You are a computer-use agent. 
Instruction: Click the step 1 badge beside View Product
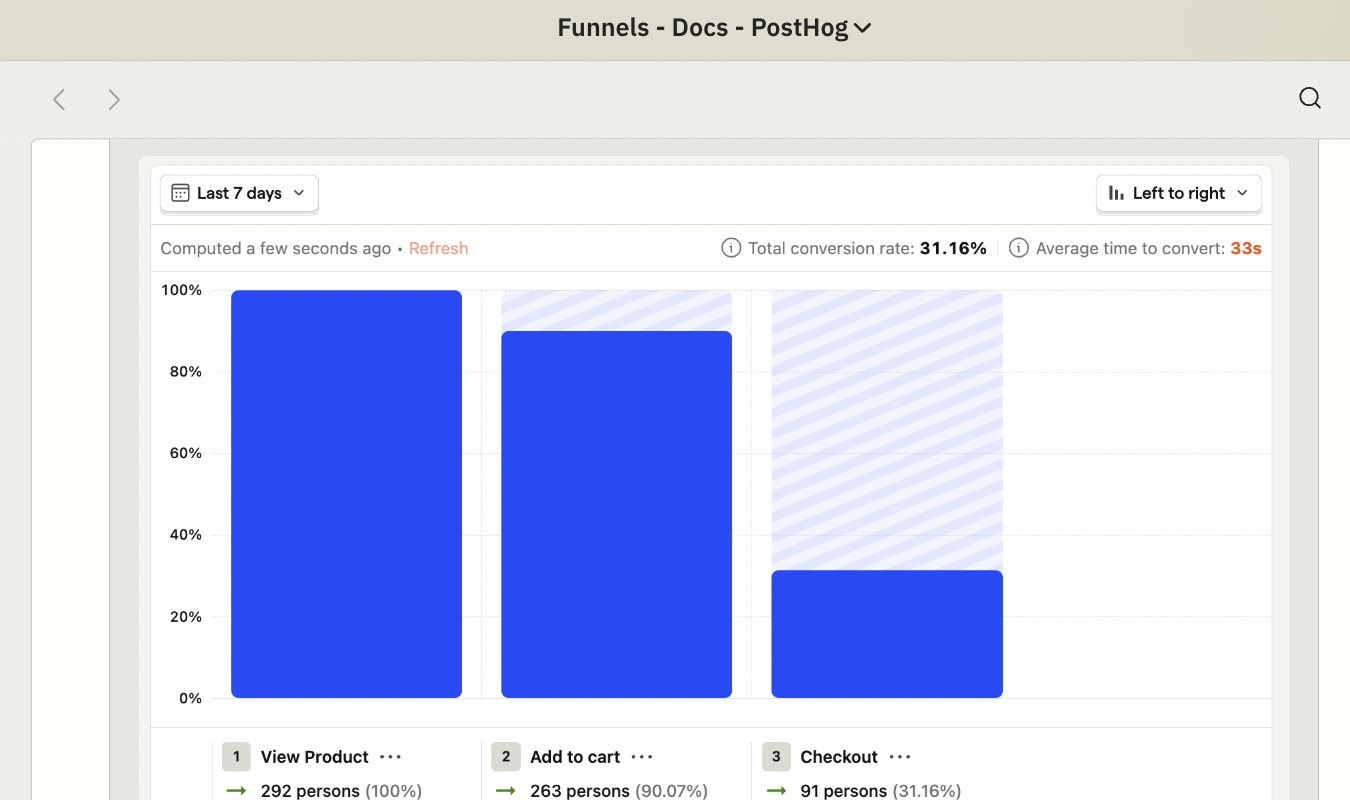(236, 757)
